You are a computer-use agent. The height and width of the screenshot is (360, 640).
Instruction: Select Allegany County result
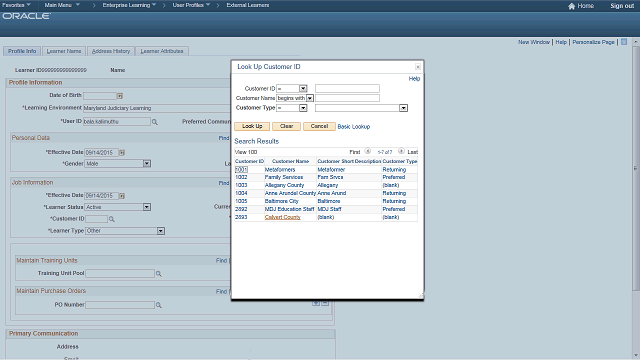(x=284, y=185)
